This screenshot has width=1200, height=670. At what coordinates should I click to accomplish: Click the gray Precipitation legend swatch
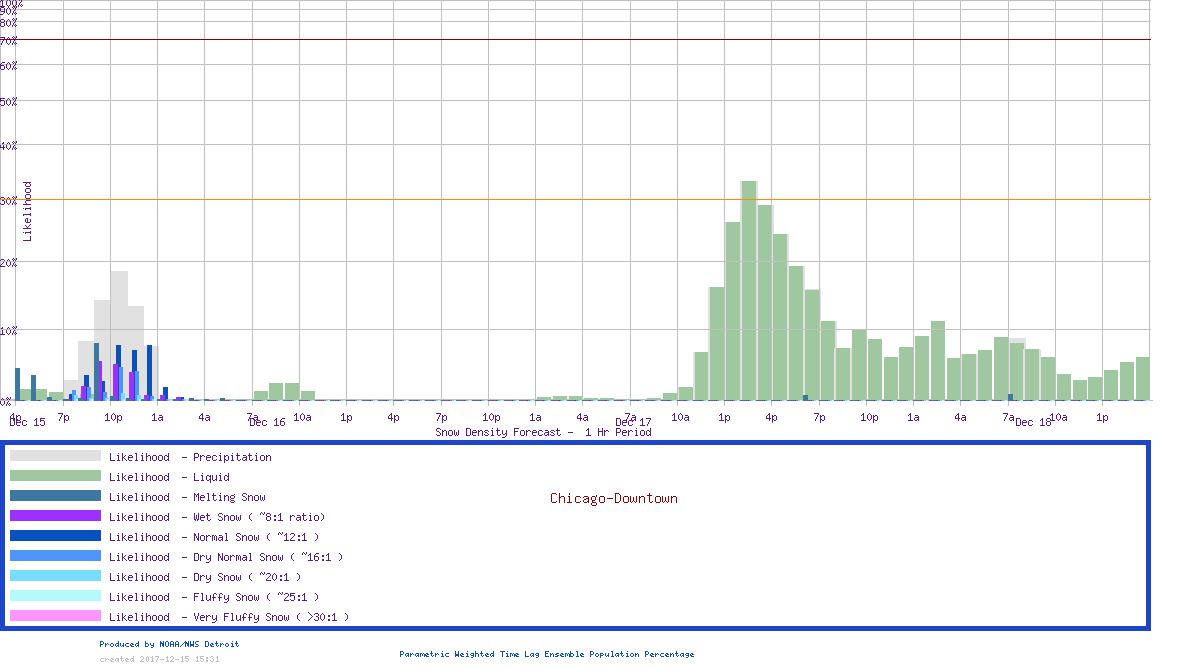pos(55,456)
